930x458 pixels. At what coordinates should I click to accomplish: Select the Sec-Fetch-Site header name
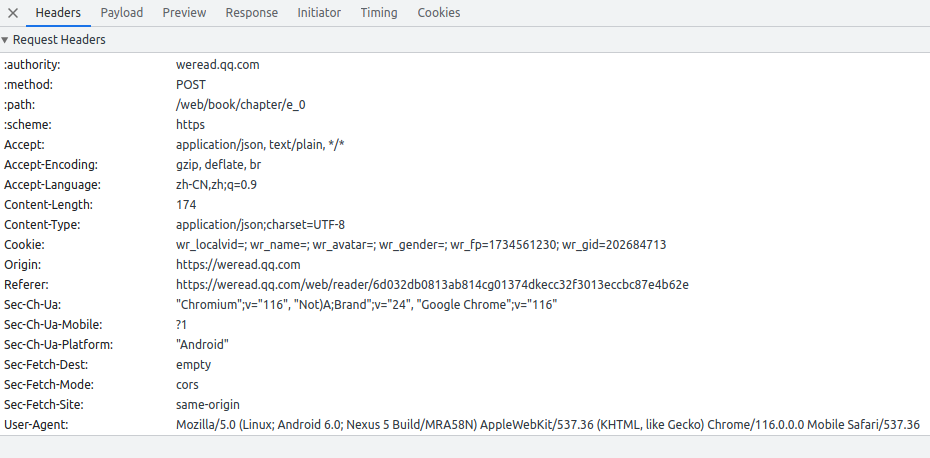(44, 405)
